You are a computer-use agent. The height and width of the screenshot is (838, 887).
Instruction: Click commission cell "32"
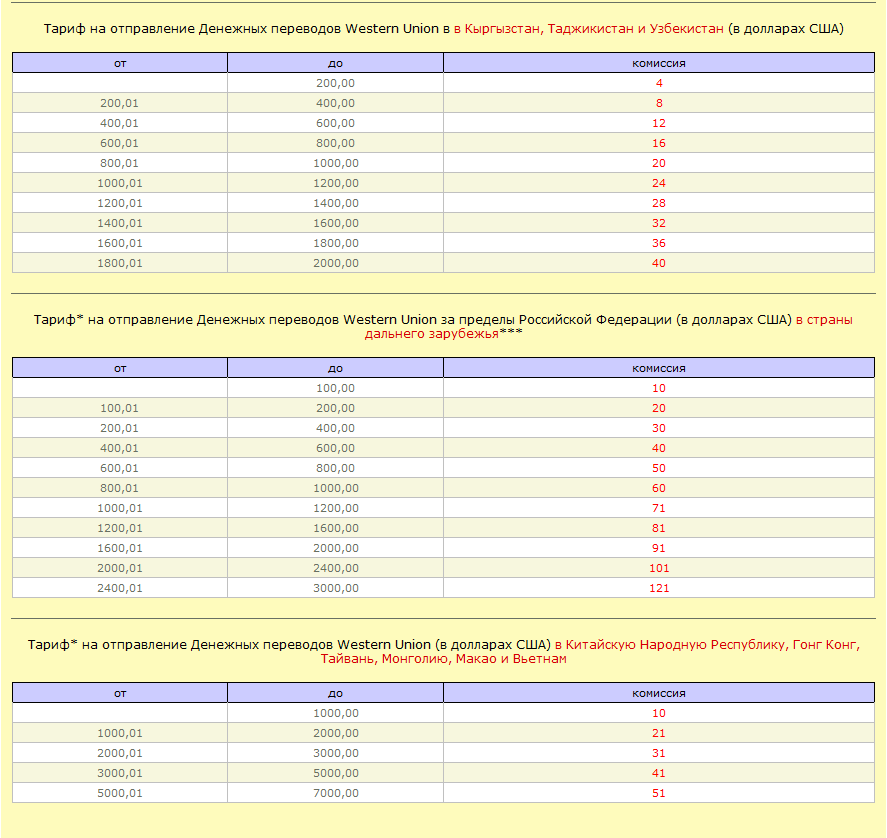659,223
